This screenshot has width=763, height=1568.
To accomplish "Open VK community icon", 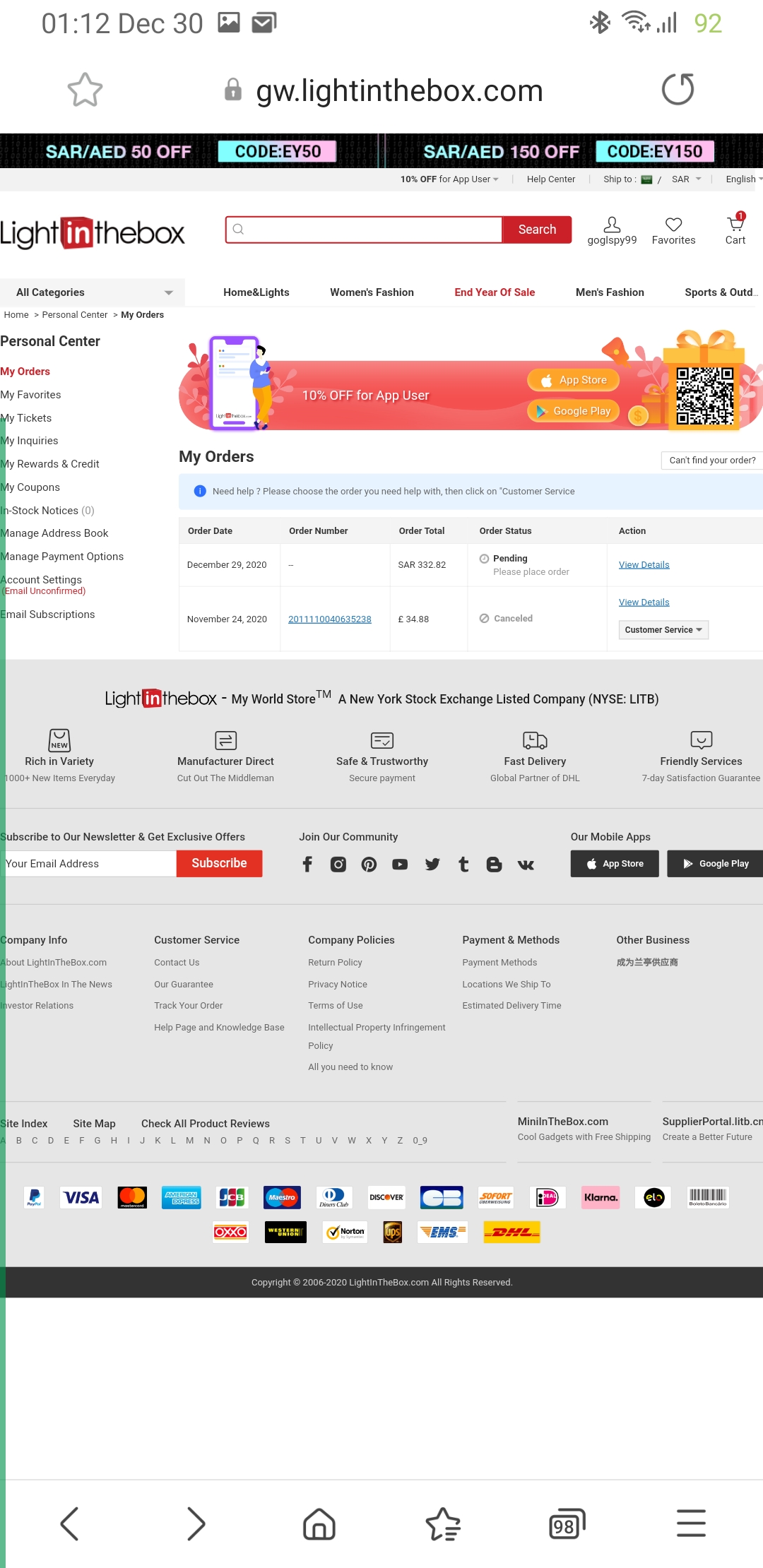I will [526, 865].
